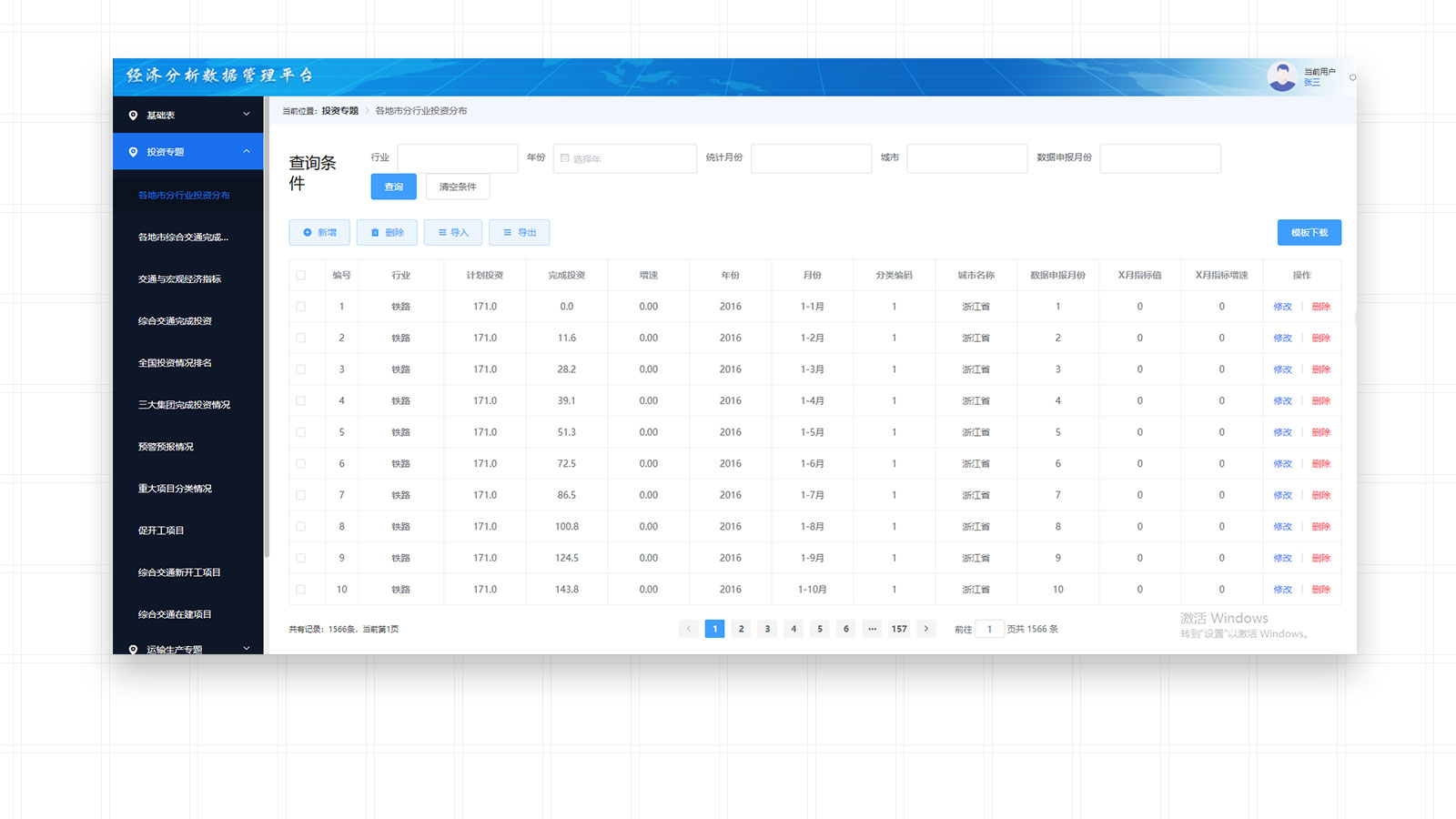Click the 行业 input field

click(x=457, y=158)
